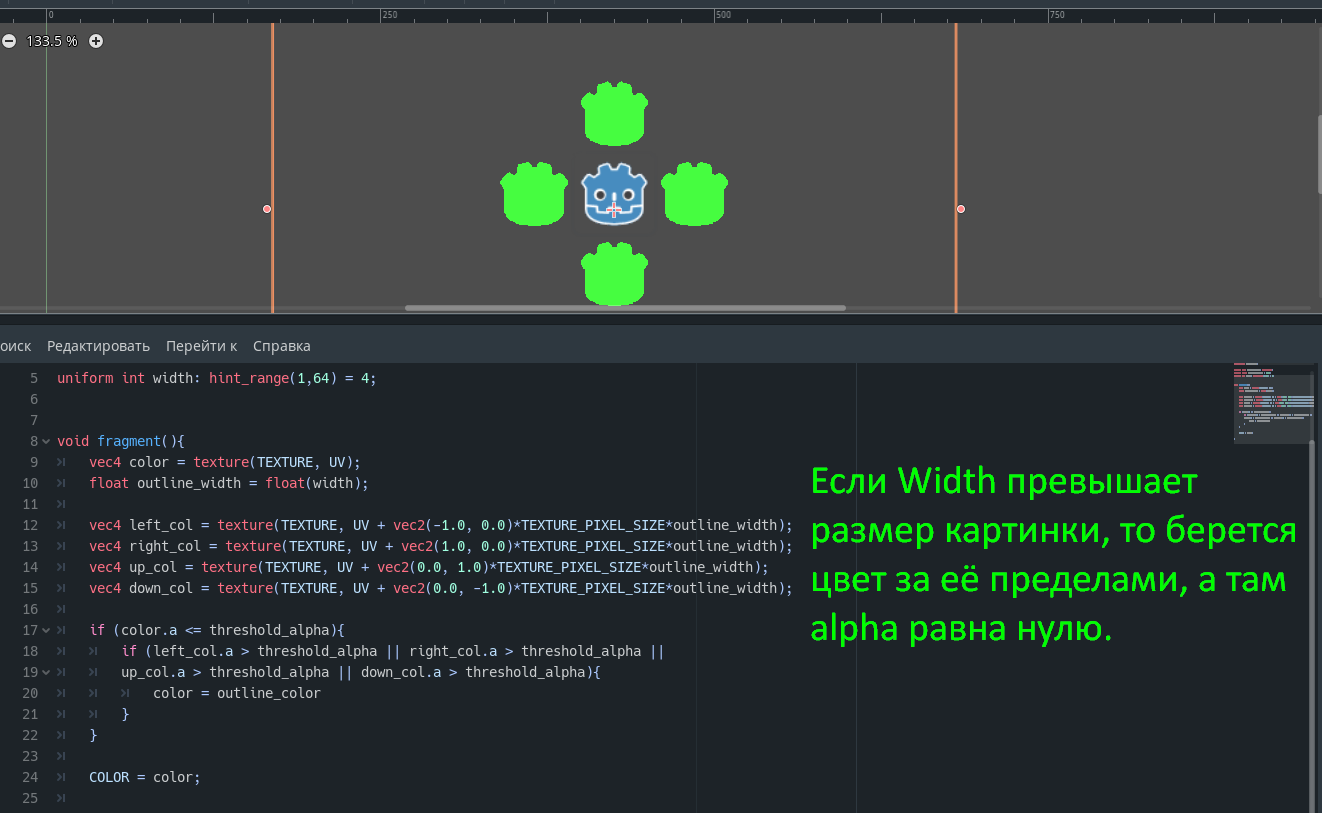
Task: Open the Справка menu
Action: point(281,346)
